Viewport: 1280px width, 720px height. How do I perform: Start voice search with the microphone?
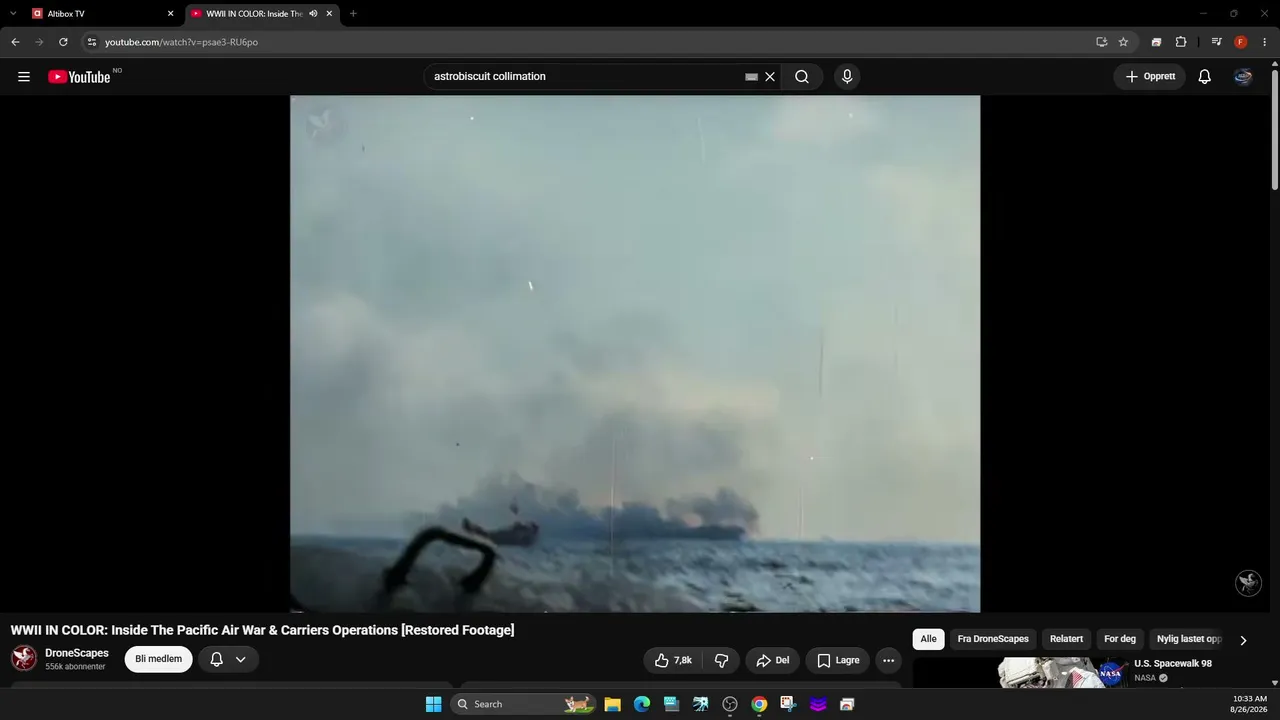click(847, 77)
